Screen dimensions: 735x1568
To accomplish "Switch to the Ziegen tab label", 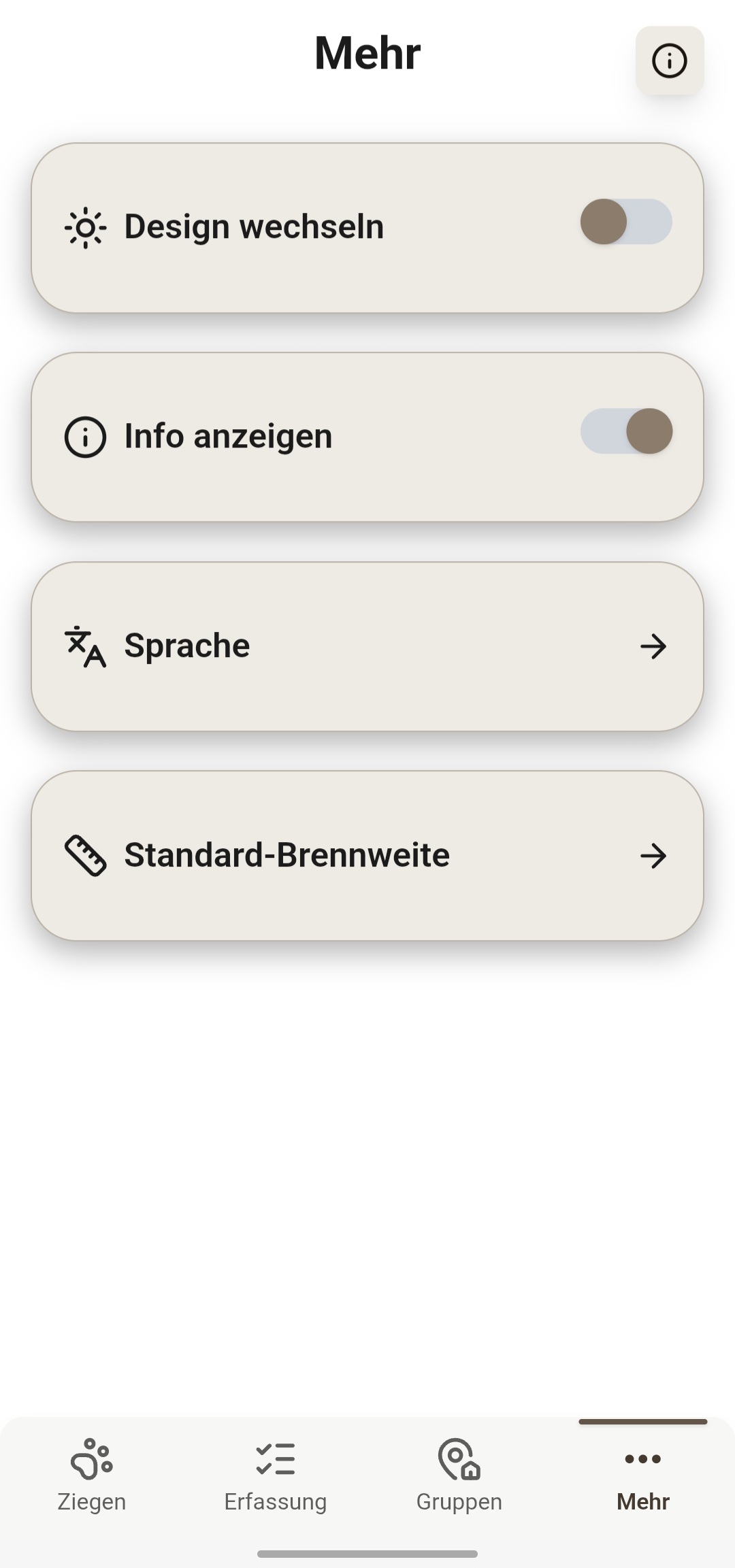I will (92, 1501).
